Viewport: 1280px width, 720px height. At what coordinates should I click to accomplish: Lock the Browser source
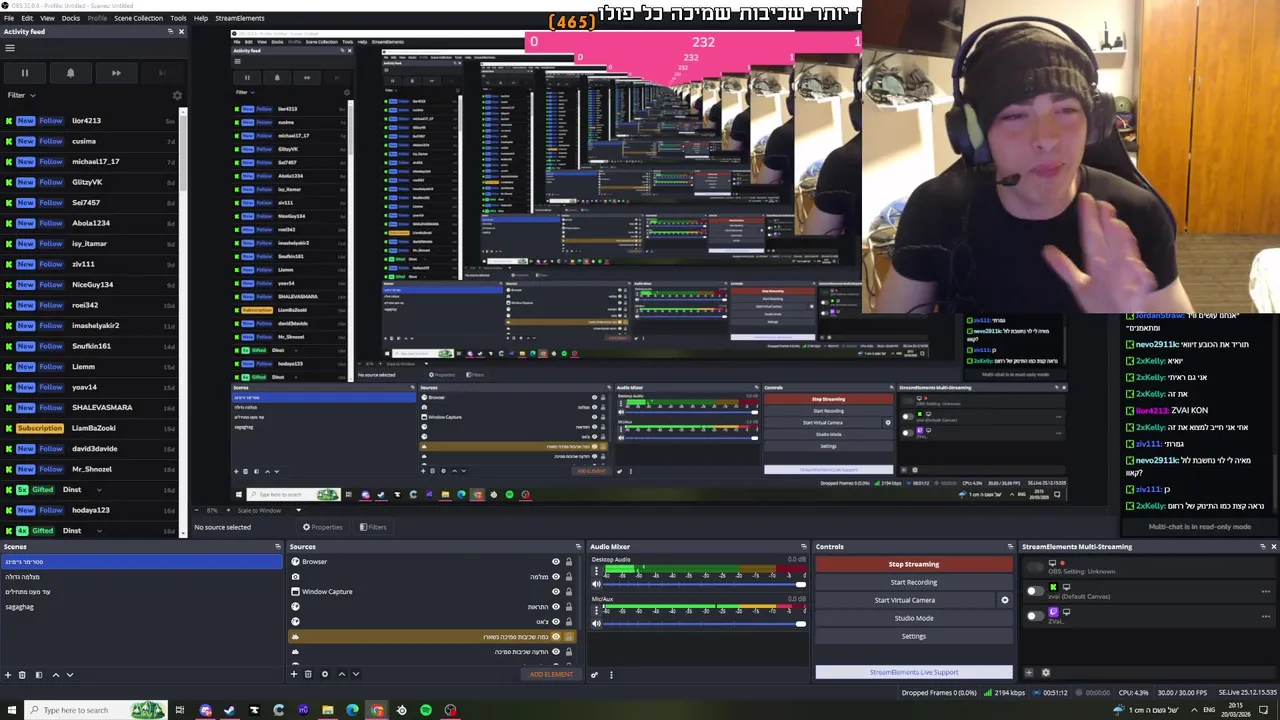569,562
